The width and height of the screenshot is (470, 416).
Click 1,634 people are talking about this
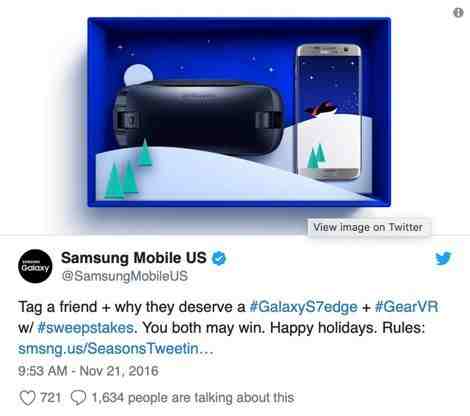pyautogui.click(x=193, y=398)
